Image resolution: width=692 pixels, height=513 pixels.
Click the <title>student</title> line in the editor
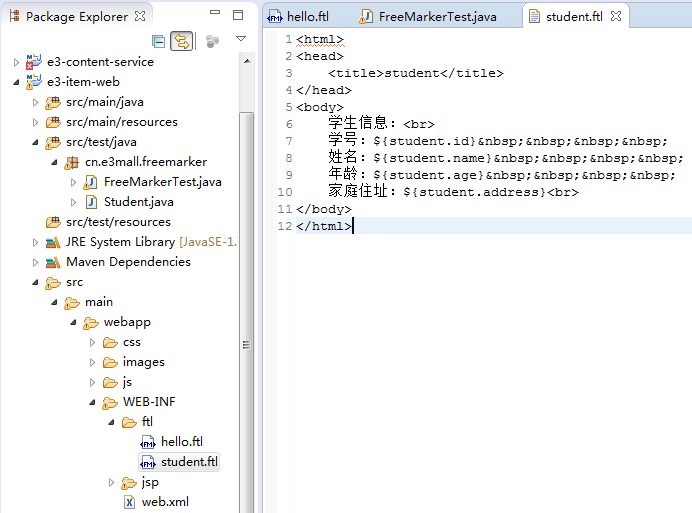[415, 73]
